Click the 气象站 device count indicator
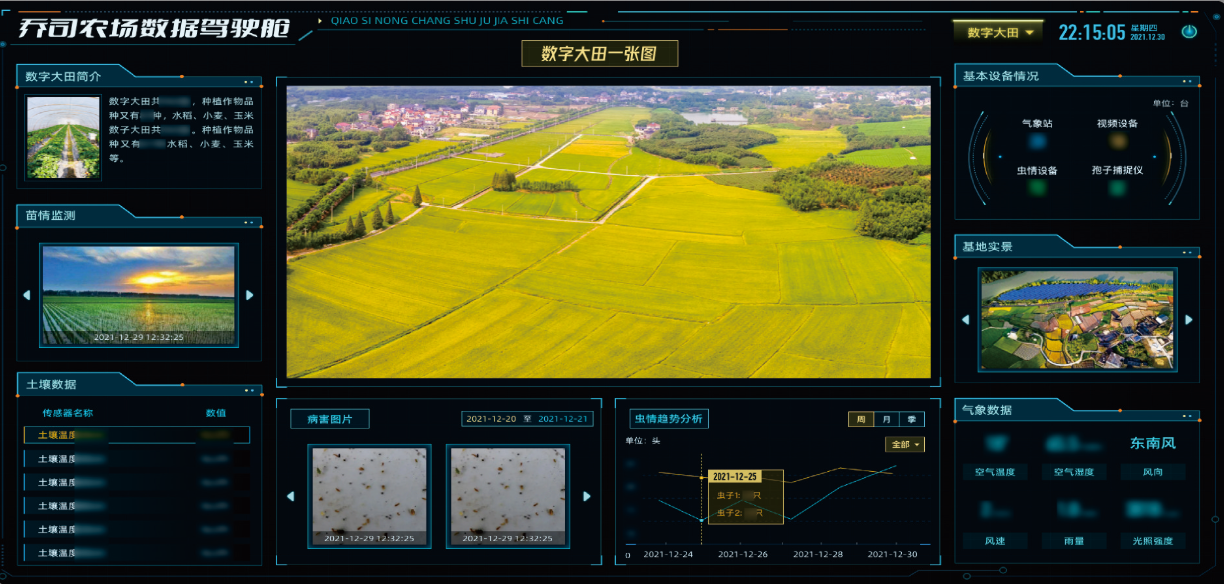Viewport: 1224px width, 584px height. 1037,142
